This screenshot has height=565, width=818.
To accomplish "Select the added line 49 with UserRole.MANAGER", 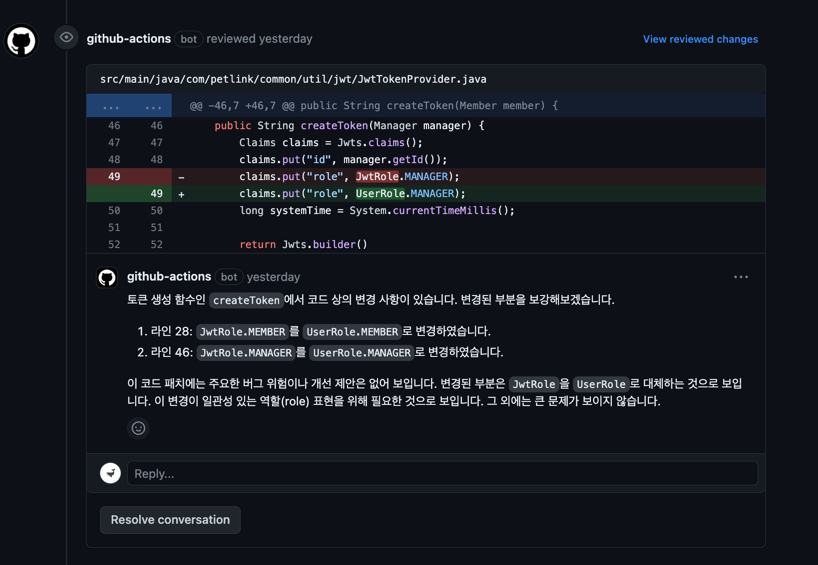I will click(x=426, y=194).
